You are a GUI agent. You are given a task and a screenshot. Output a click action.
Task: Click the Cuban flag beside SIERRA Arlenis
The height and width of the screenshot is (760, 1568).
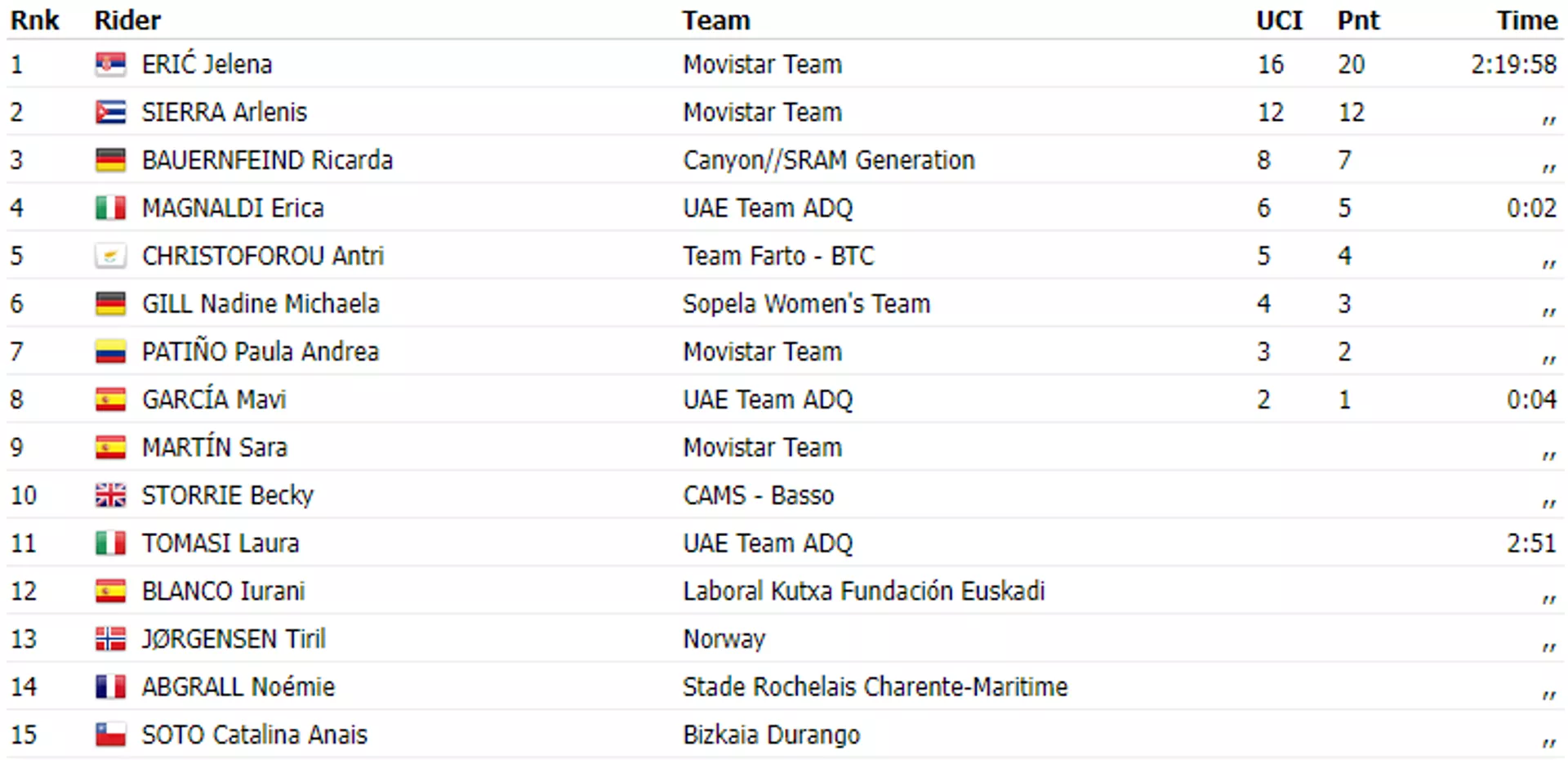(110, 112)
